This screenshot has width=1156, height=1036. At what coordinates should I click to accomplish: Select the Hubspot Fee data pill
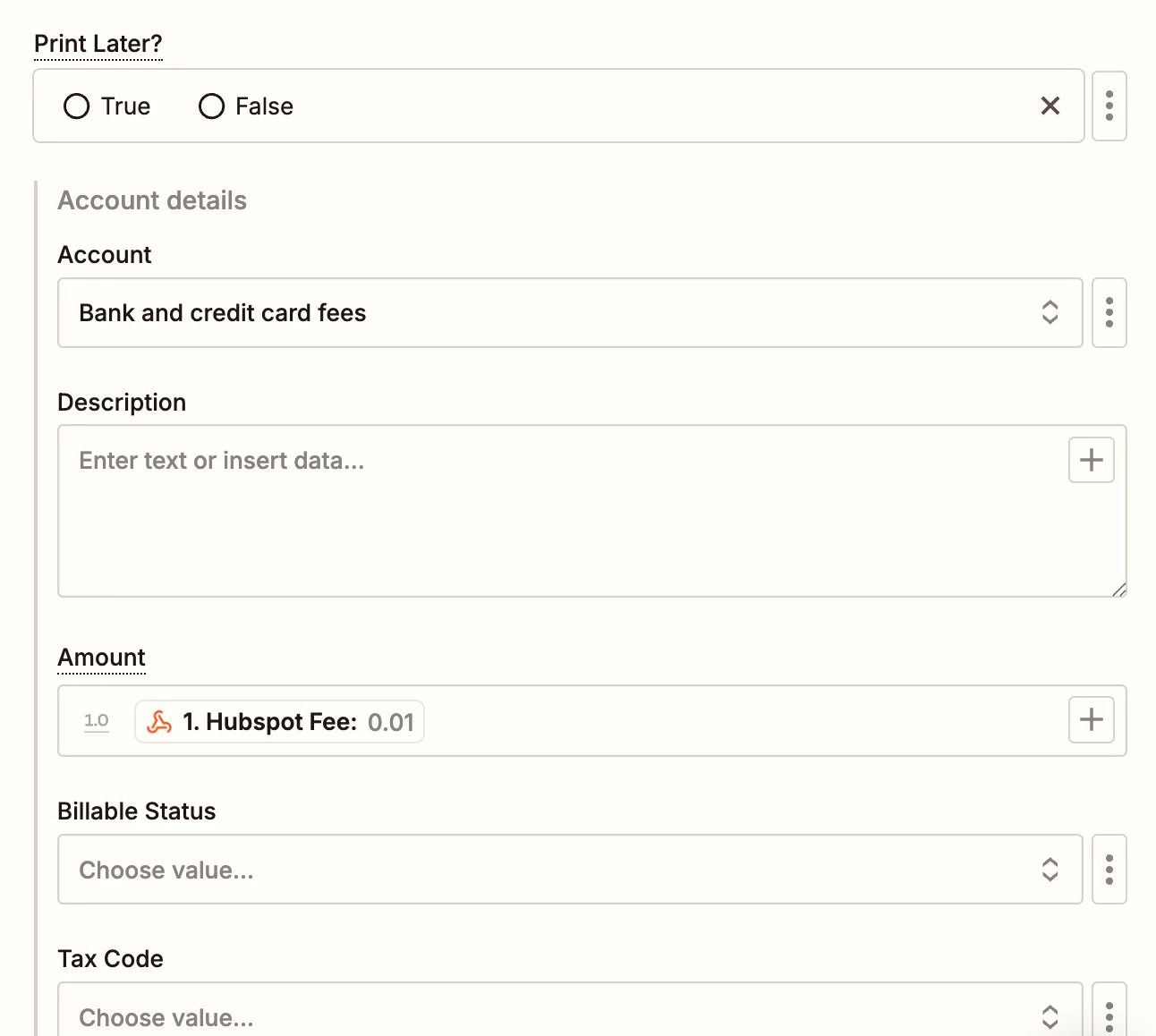pyautogui.click(x=279, y=722)
